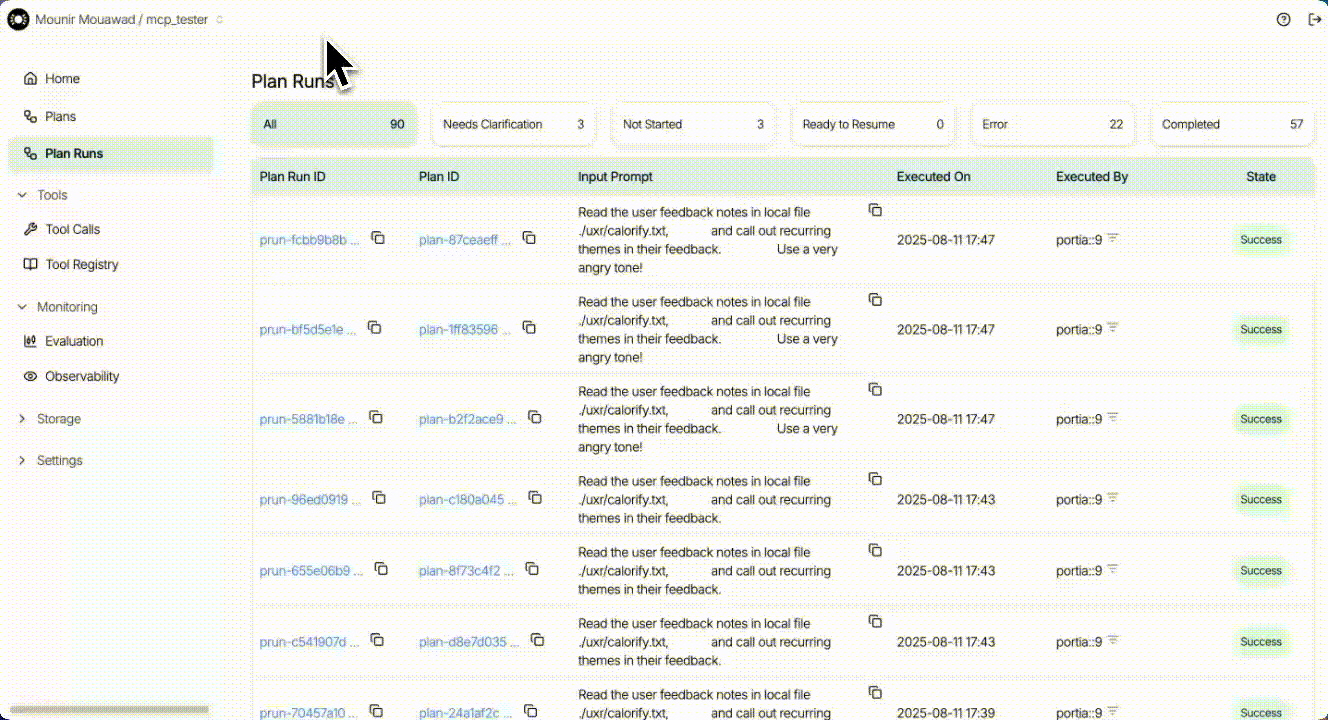Screen dimensions: 1328x720
Task: Copy plan ID plan-87ceaeff
Action: tap(529, 238)
